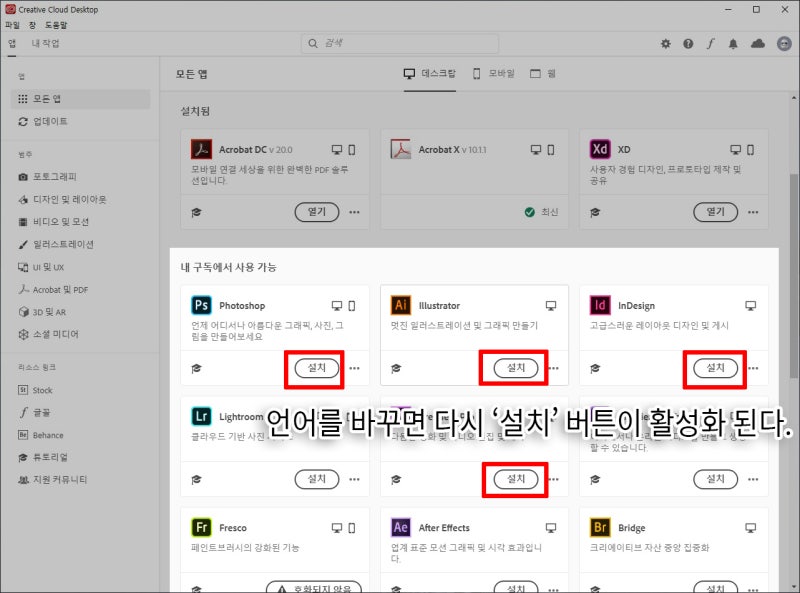Open 도움말 menu in menu bar
The width and height of the screenshot is (800, 593).
56,25
